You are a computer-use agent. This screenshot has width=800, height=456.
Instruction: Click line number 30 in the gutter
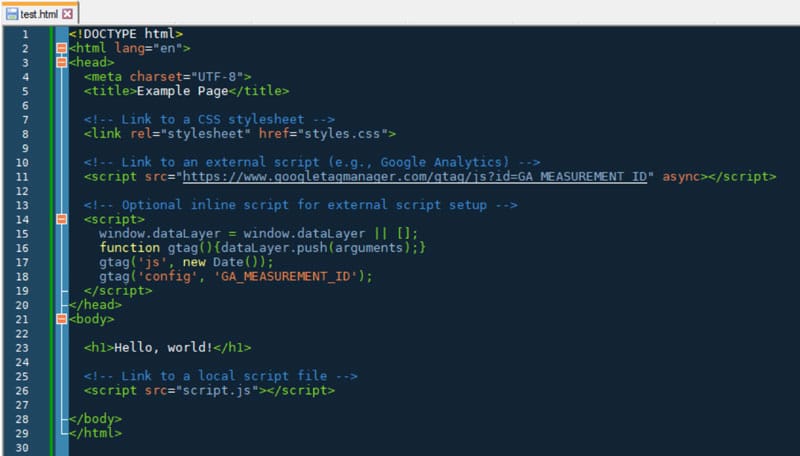[22, 448]
